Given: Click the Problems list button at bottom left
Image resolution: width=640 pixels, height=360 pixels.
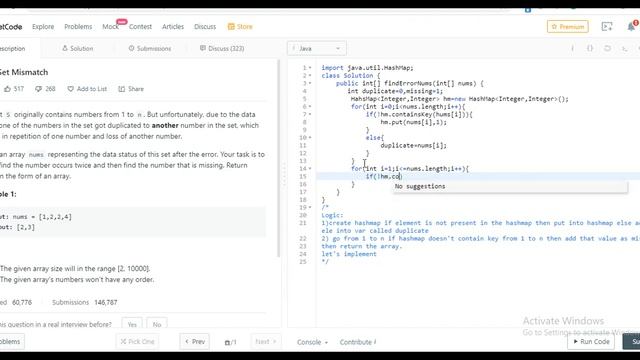Looking at the screenshot, I should [11, 342].
